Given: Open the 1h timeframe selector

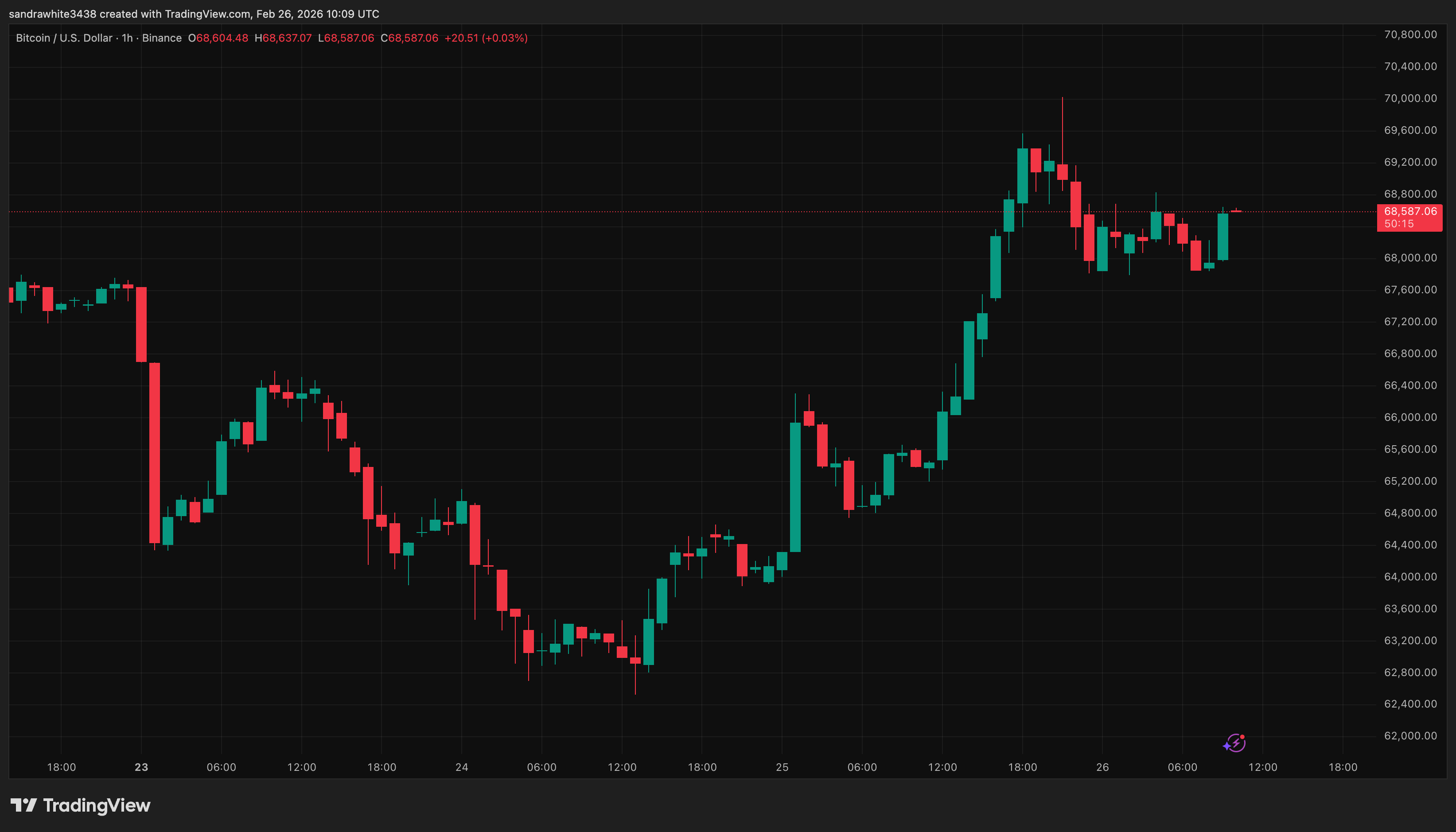Looking at the screenshot, I should 127,38.
